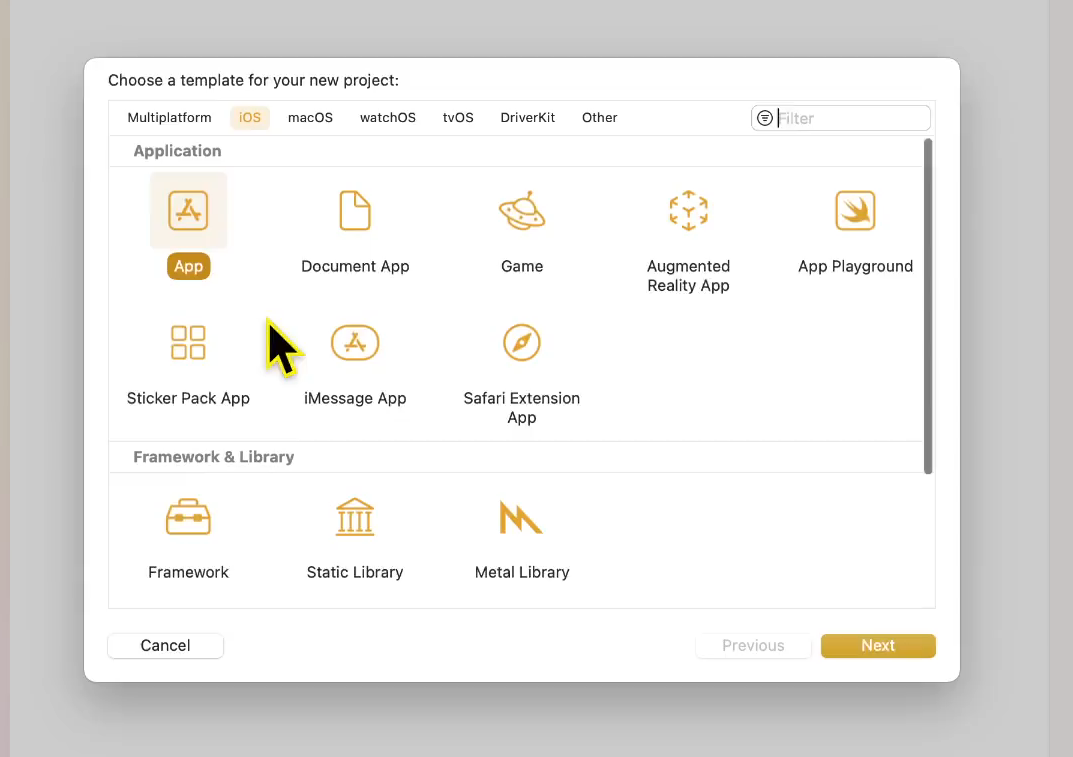The width and height of the screenshot is (1073, 757).
Task: Open the tvOS platform tab
Action: 458,118
